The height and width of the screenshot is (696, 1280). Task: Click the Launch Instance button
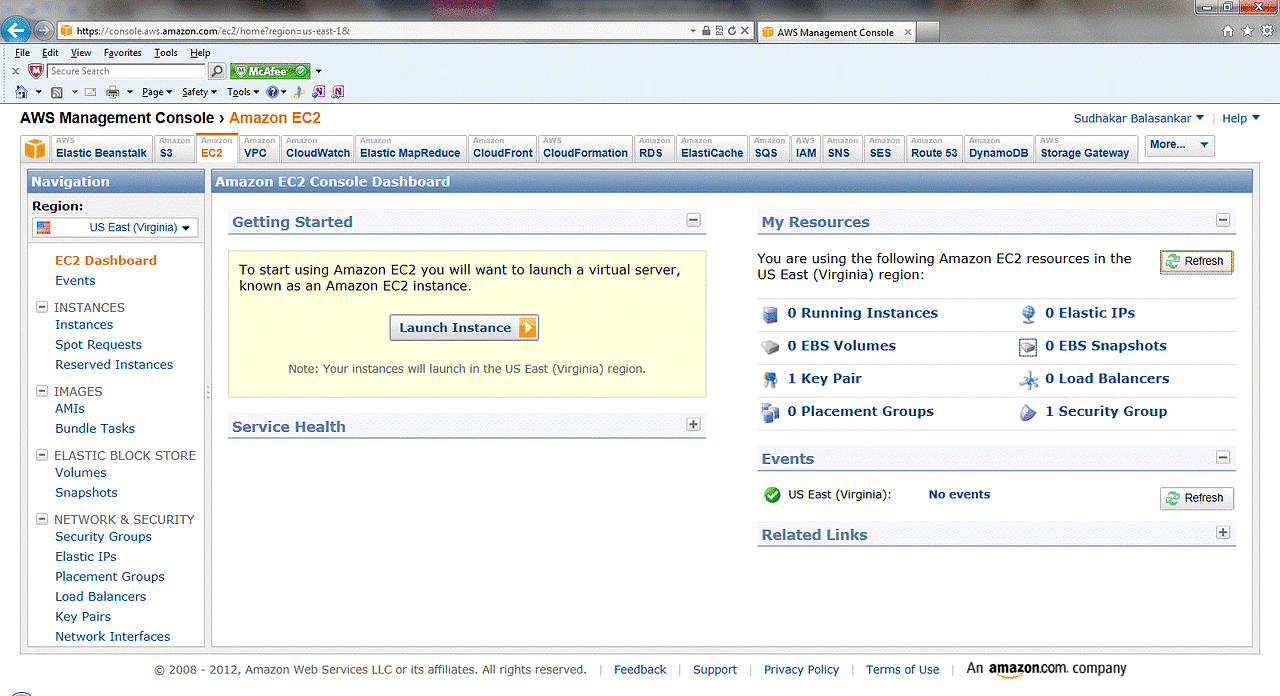point(464,327)
